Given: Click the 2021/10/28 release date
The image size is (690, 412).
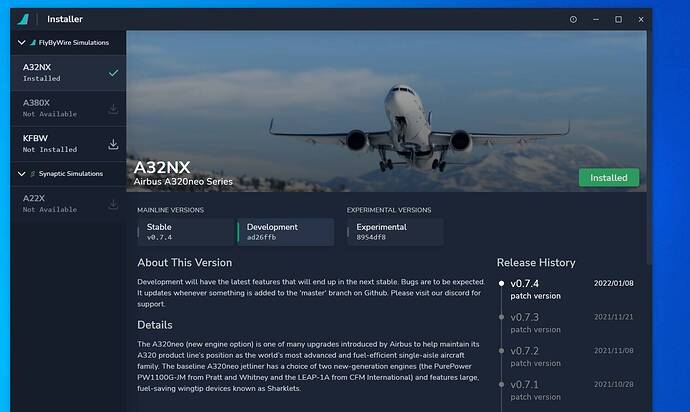Looking at the screenshot, I should [x=613, y=384].
